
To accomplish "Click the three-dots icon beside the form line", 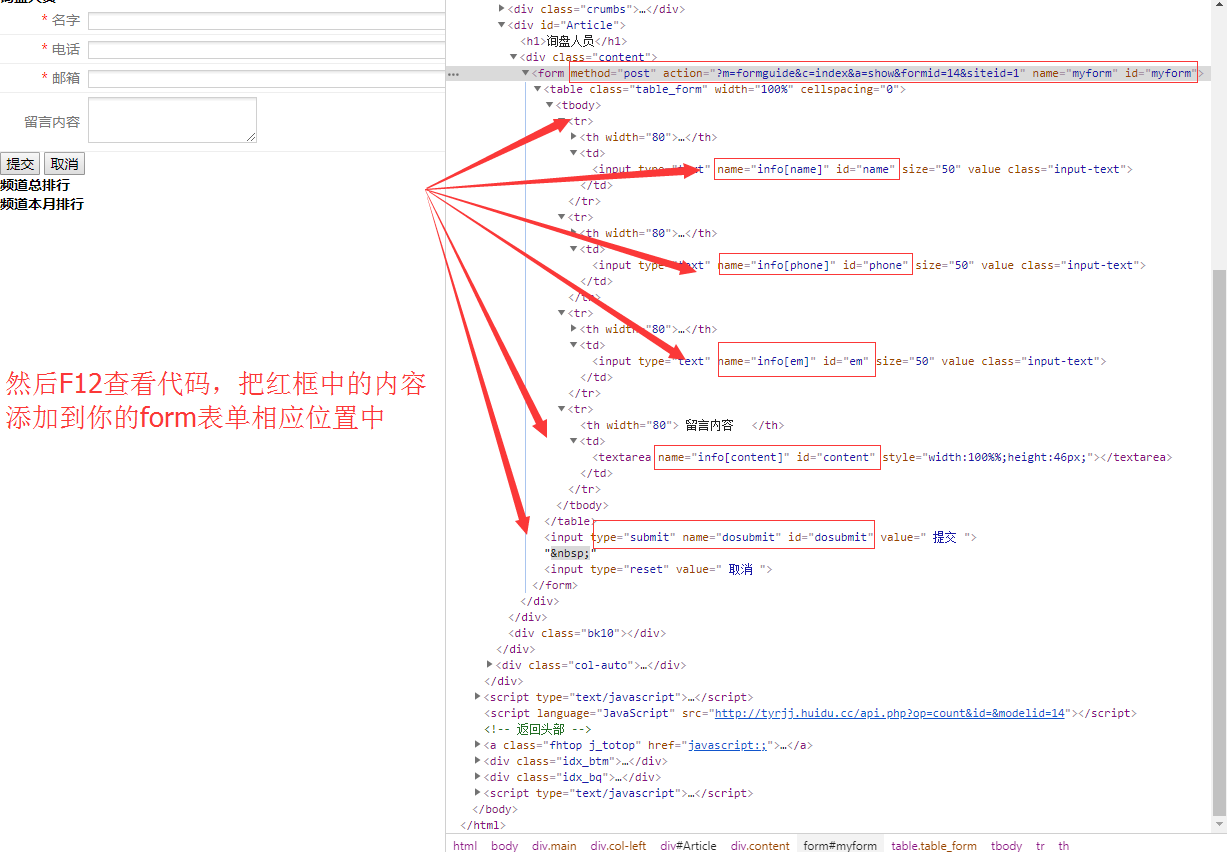I will coord(453,74).
